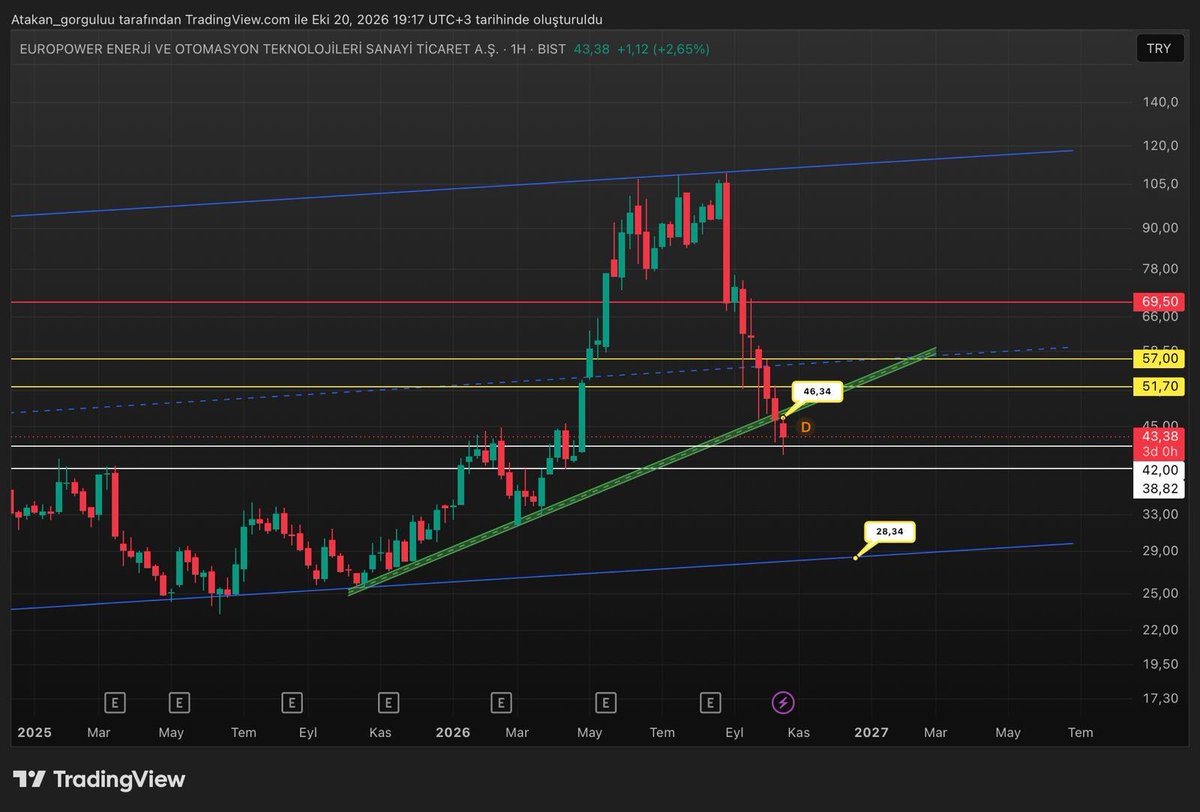Open earnings 'E' marker near Kas 2025
This screenshot has height=812, width=1200.
pos(388,702)
